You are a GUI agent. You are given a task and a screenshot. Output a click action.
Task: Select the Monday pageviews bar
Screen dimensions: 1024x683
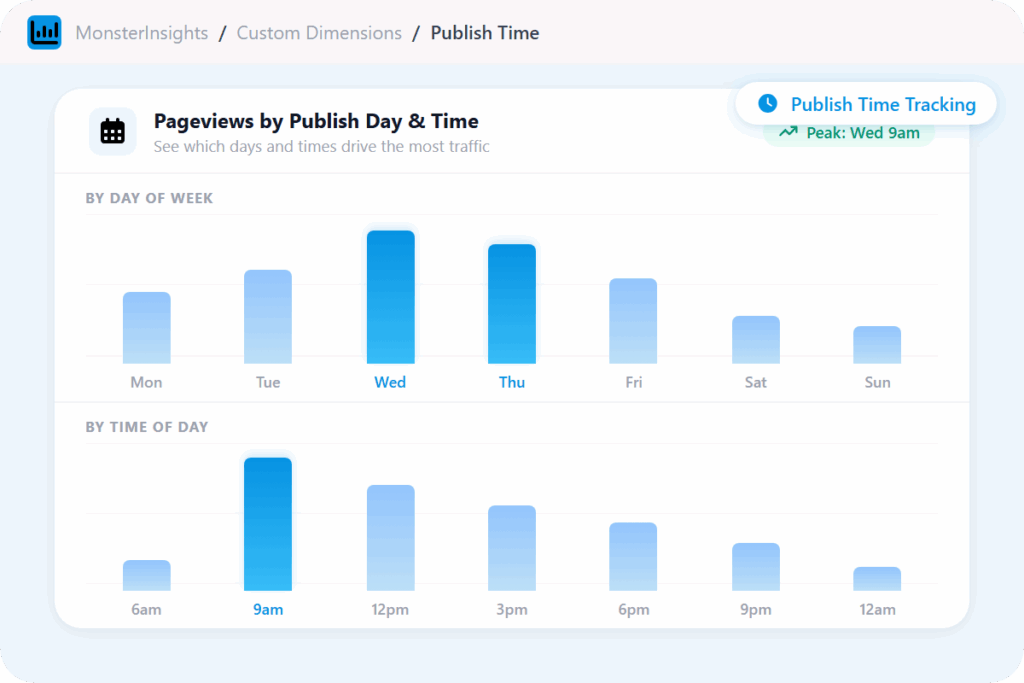click(x=147, y=328)
